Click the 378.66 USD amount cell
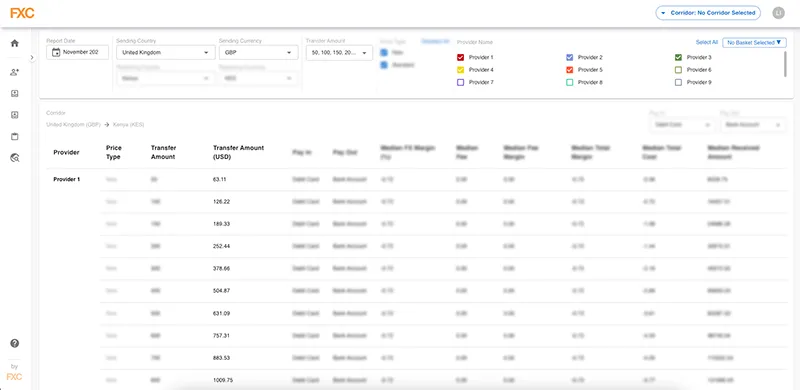This screenshot has height=390, width=800. pos(221,269)
